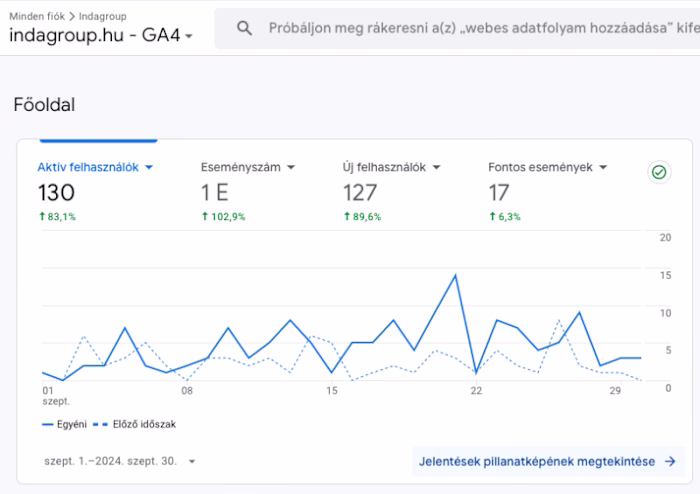Click the chart peak before the 22 mark
The height and width of the screenshot is (494, 700).
click(455, 275)
